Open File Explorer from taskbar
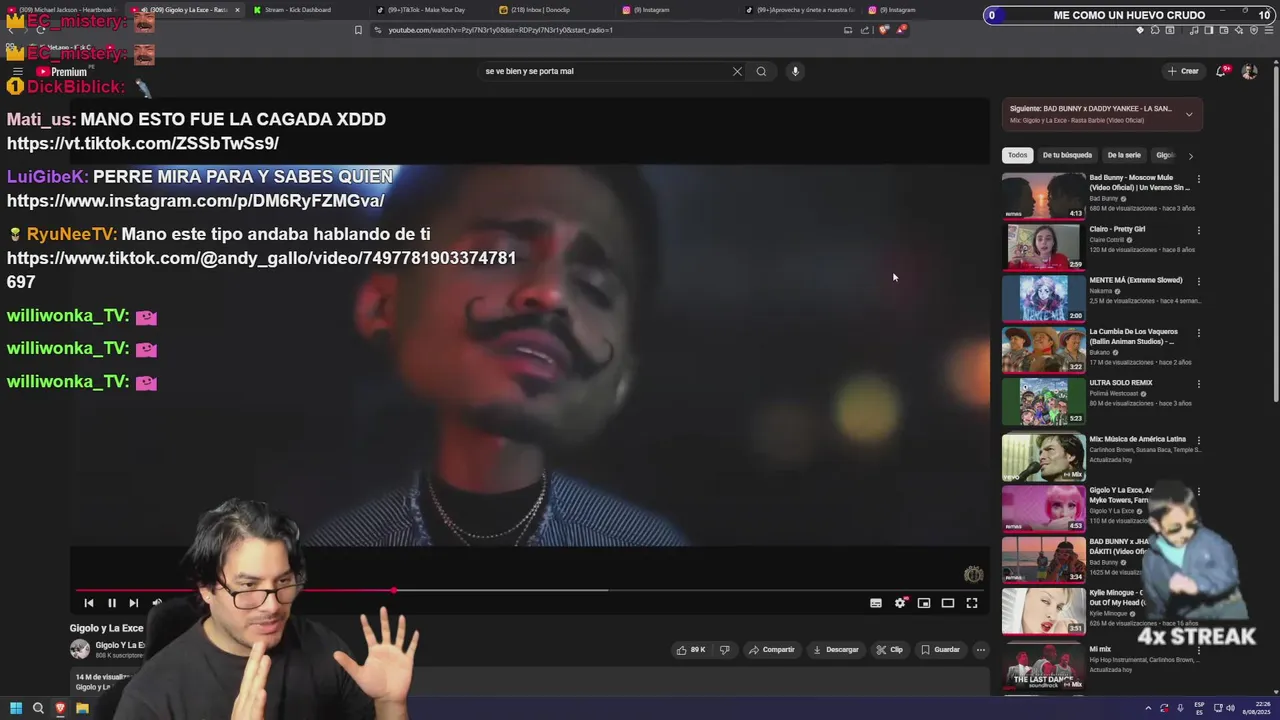The width and height of the screenshot is (1280, 720). [82, 708]
